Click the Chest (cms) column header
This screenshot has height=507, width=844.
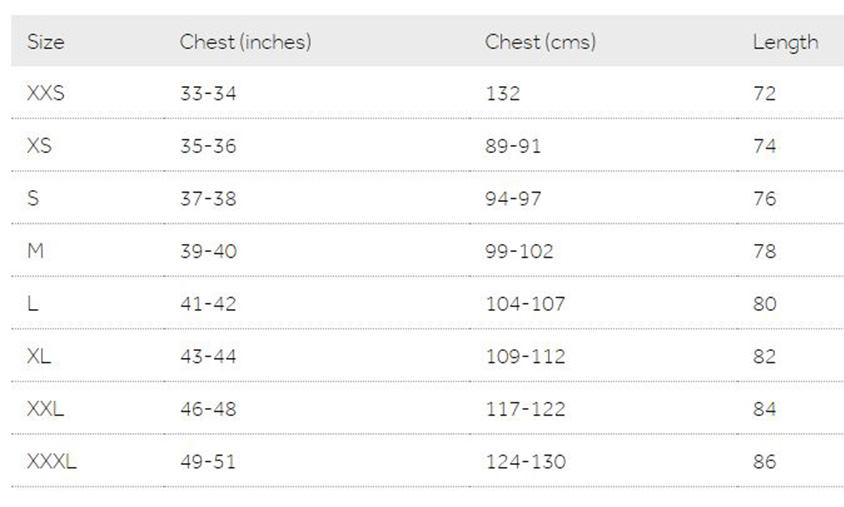point(540,42)
